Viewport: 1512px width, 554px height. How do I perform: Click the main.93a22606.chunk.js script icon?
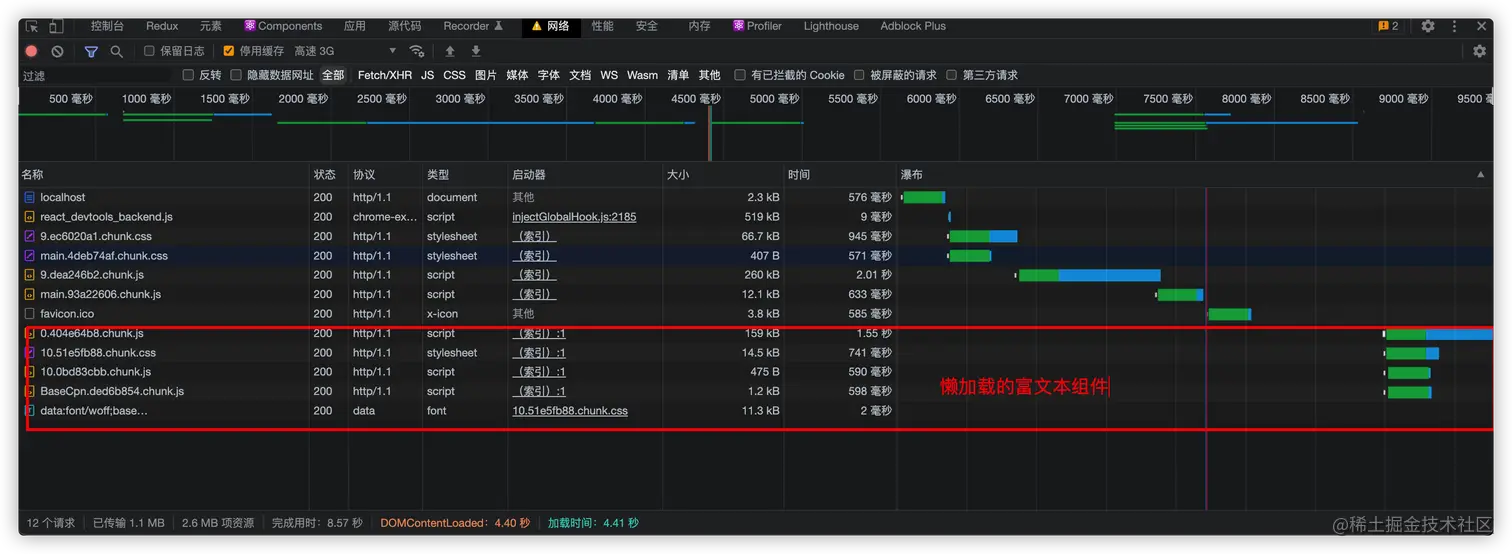(30, 294)
